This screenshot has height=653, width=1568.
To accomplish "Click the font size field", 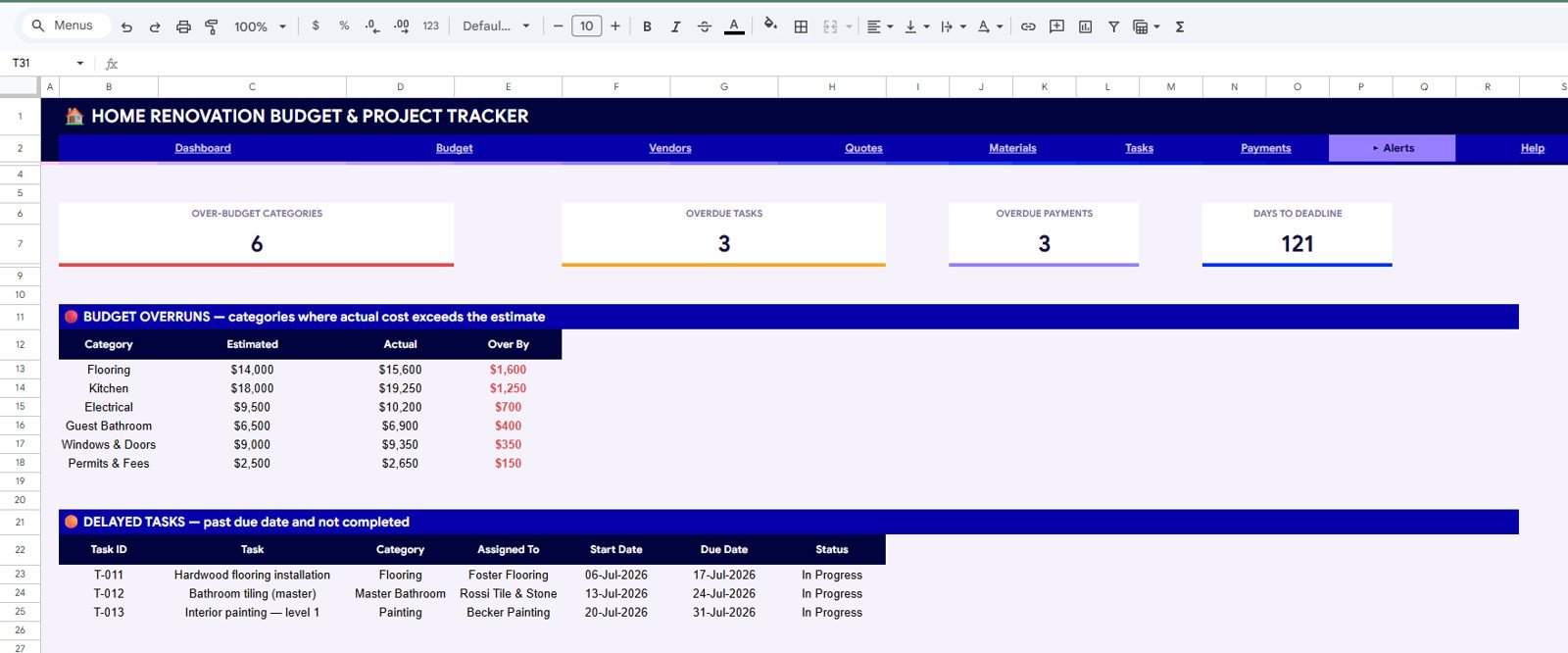I will pyautogui.click(x=586, y=26).
